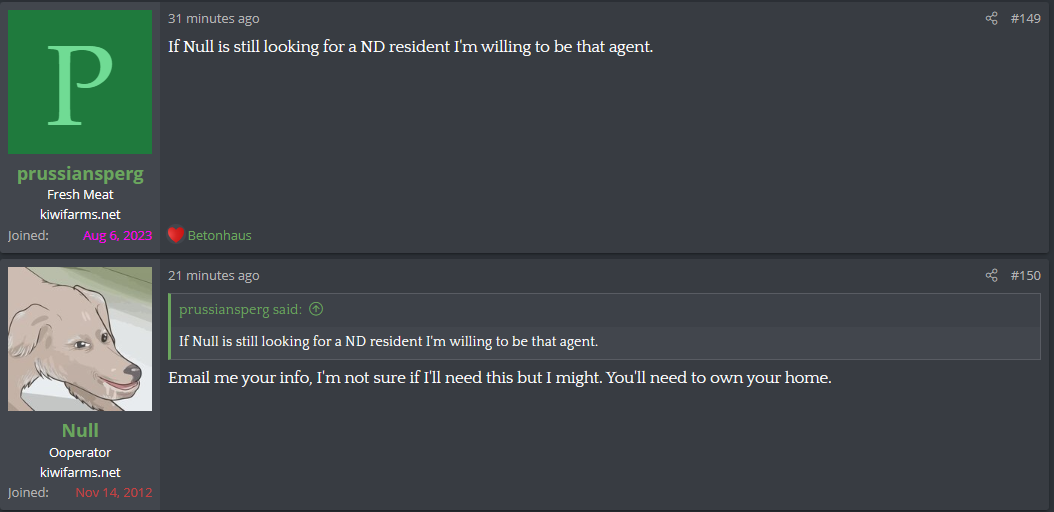Screen dimensions: 1054x512
Task: Click kiwifarms.net under prussiansperg
Action: coord(80,214)
